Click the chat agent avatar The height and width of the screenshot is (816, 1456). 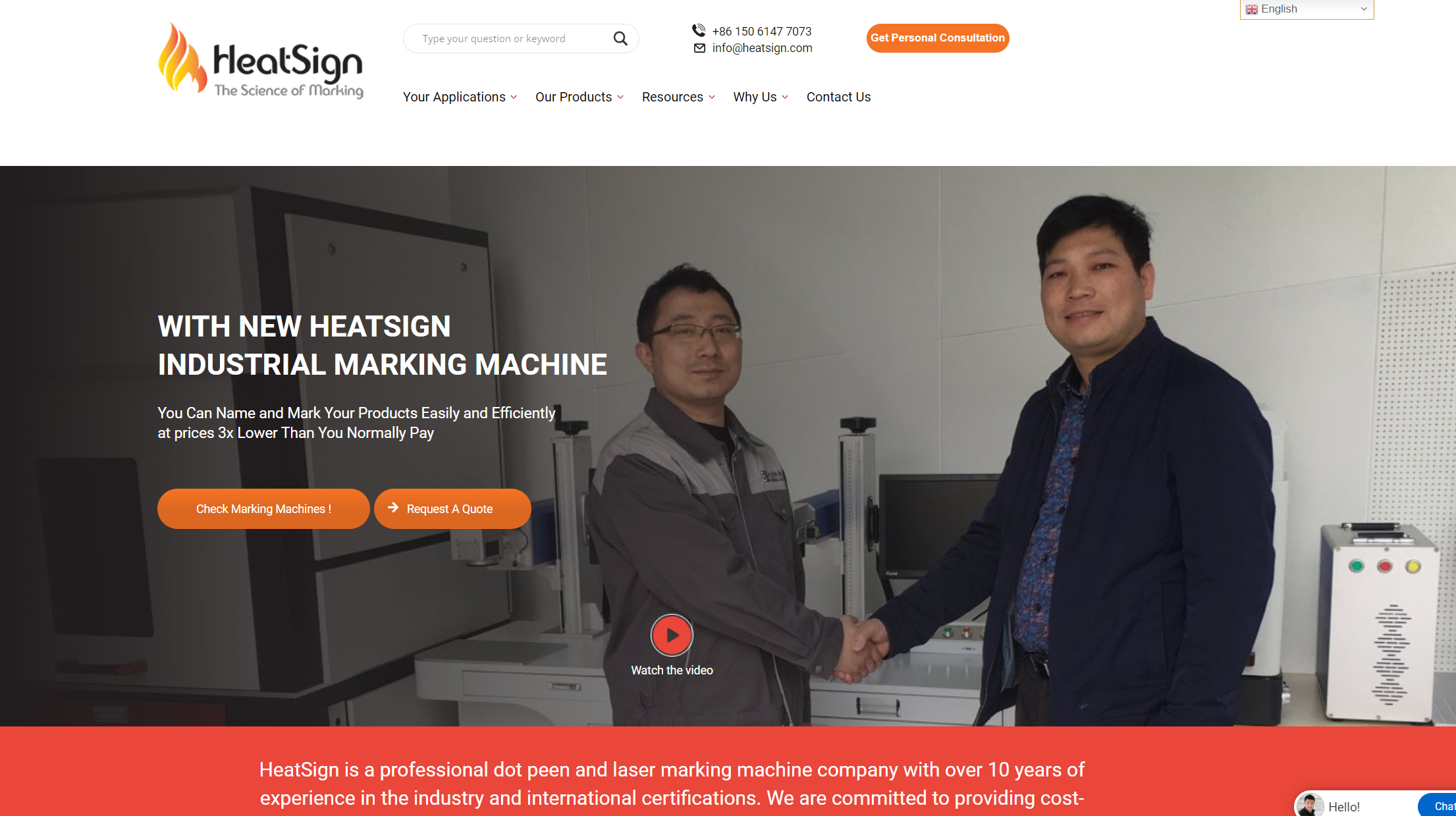(1310, 805)
